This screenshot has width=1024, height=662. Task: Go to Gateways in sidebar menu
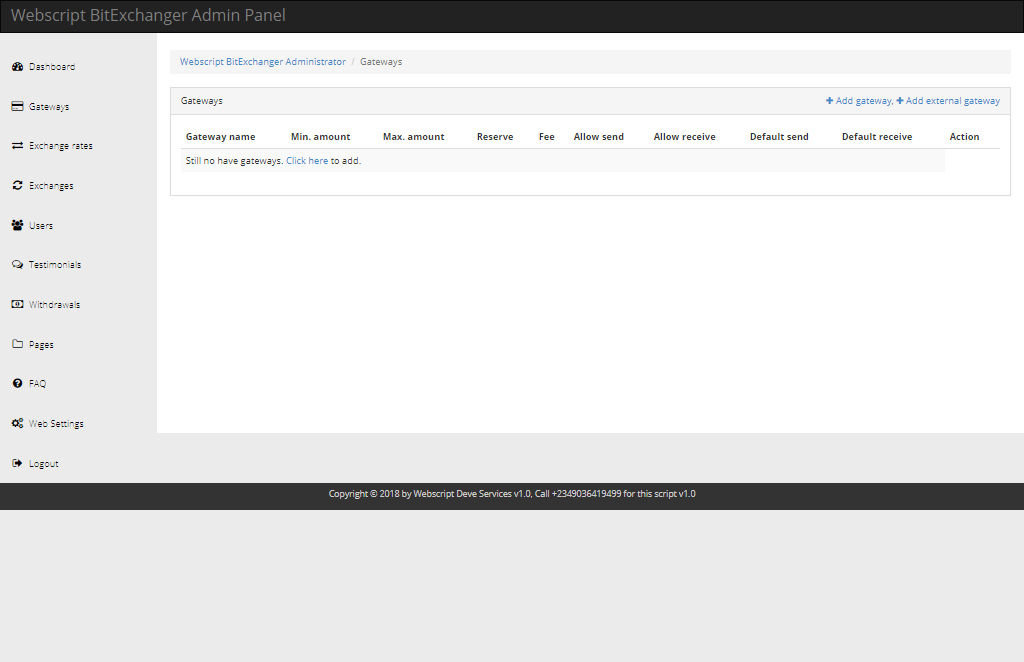(x=49, y=106)
